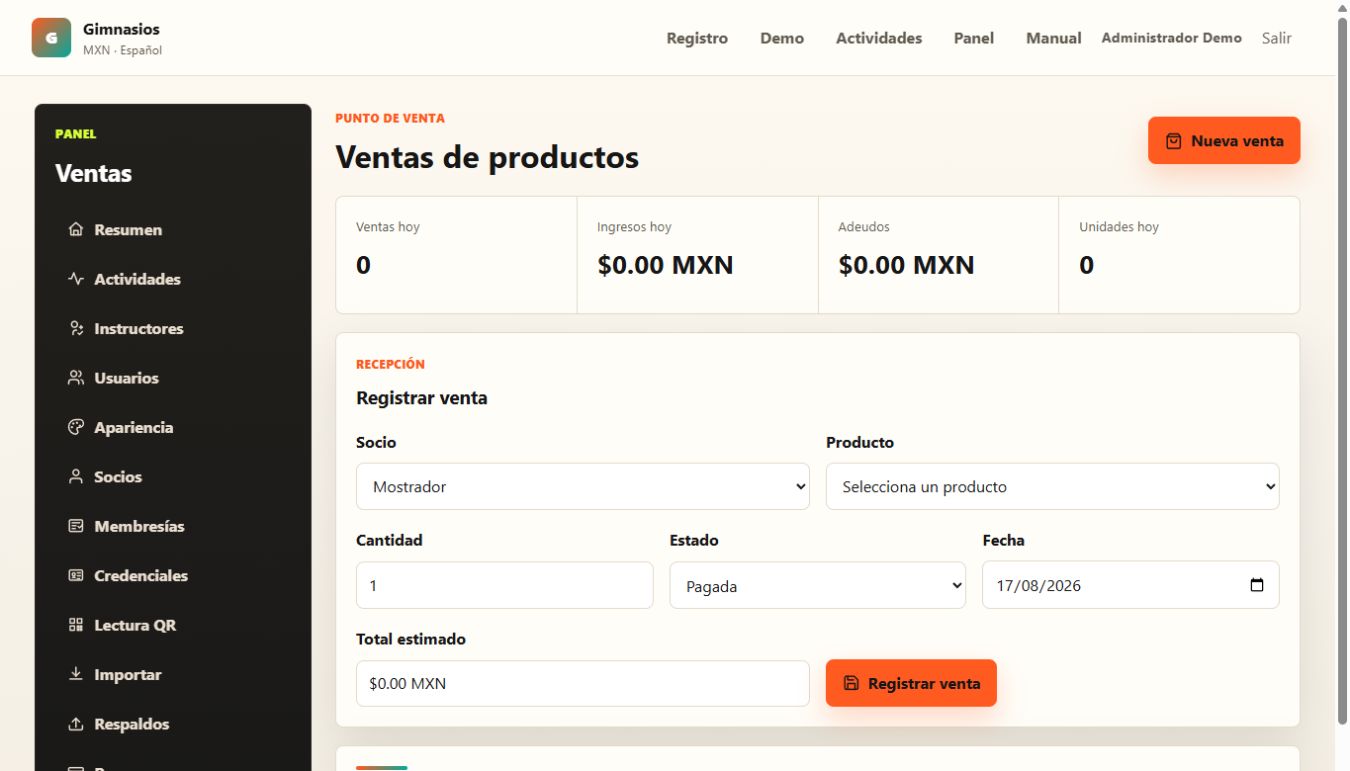Click the Instructores sidebar icon
Image resolution: width=1350 pixels, height=771 pixels.
point(76,328)
